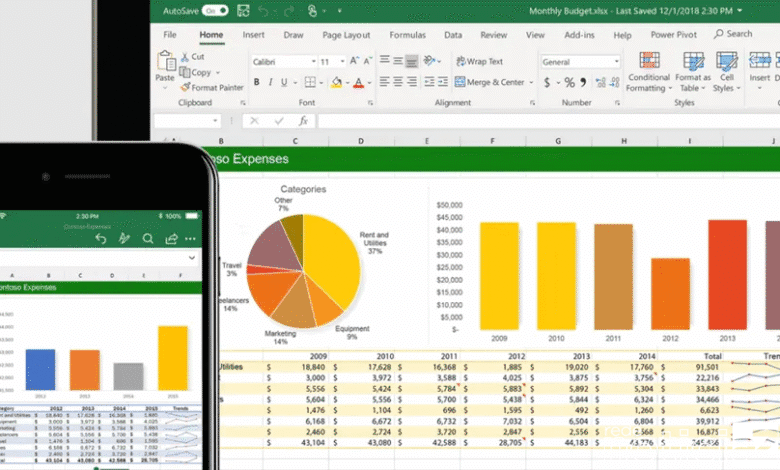Click the Percent Style icon
This screenshot has width=780, height=470.
click(x=569, y=83)
